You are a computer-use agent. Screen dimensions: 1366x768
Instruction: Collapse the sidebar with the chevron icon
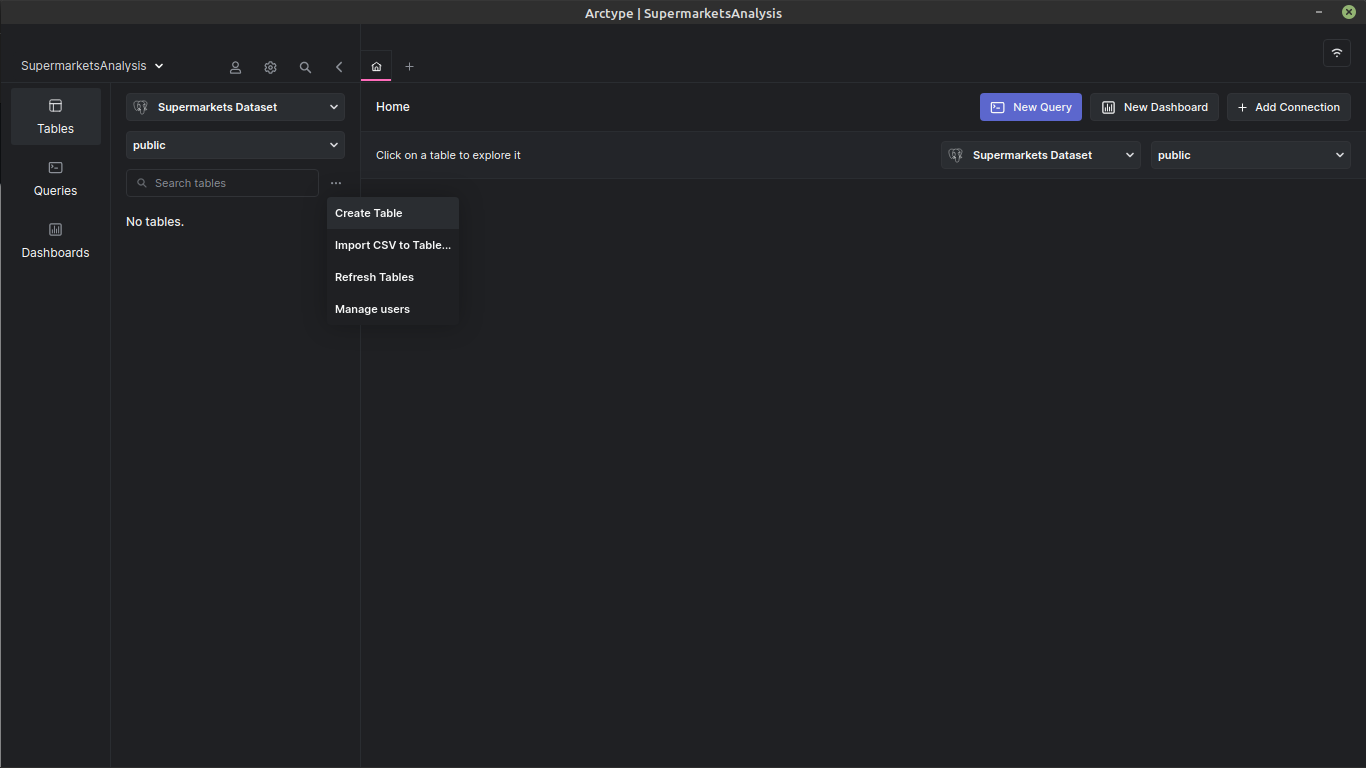click(x=339, y=67)
